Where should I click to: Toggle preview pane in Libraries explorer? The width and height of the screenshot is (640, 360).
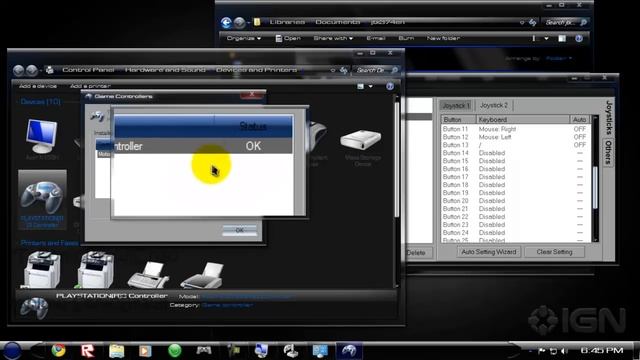(x=562, y=38)
